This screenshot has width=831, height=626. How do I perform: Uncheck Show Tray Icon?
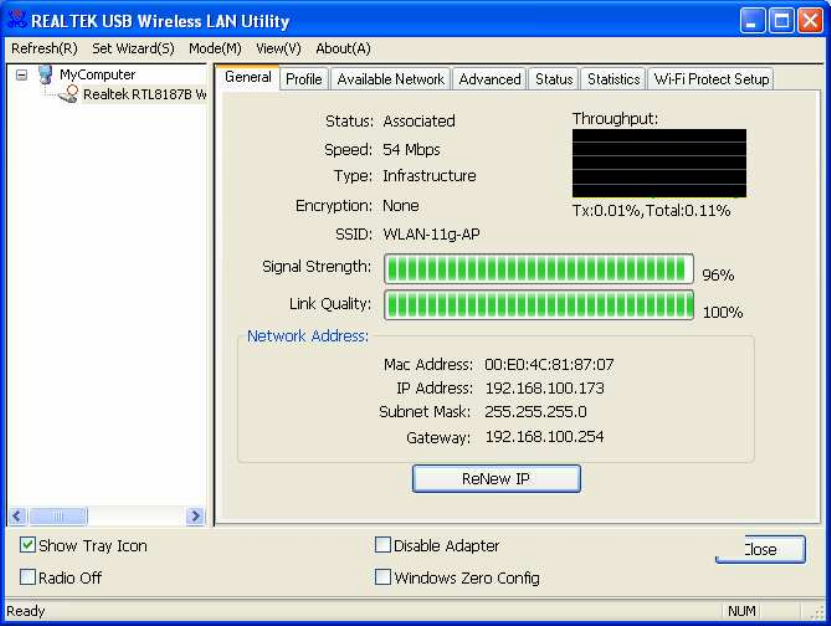coord(28,545)
